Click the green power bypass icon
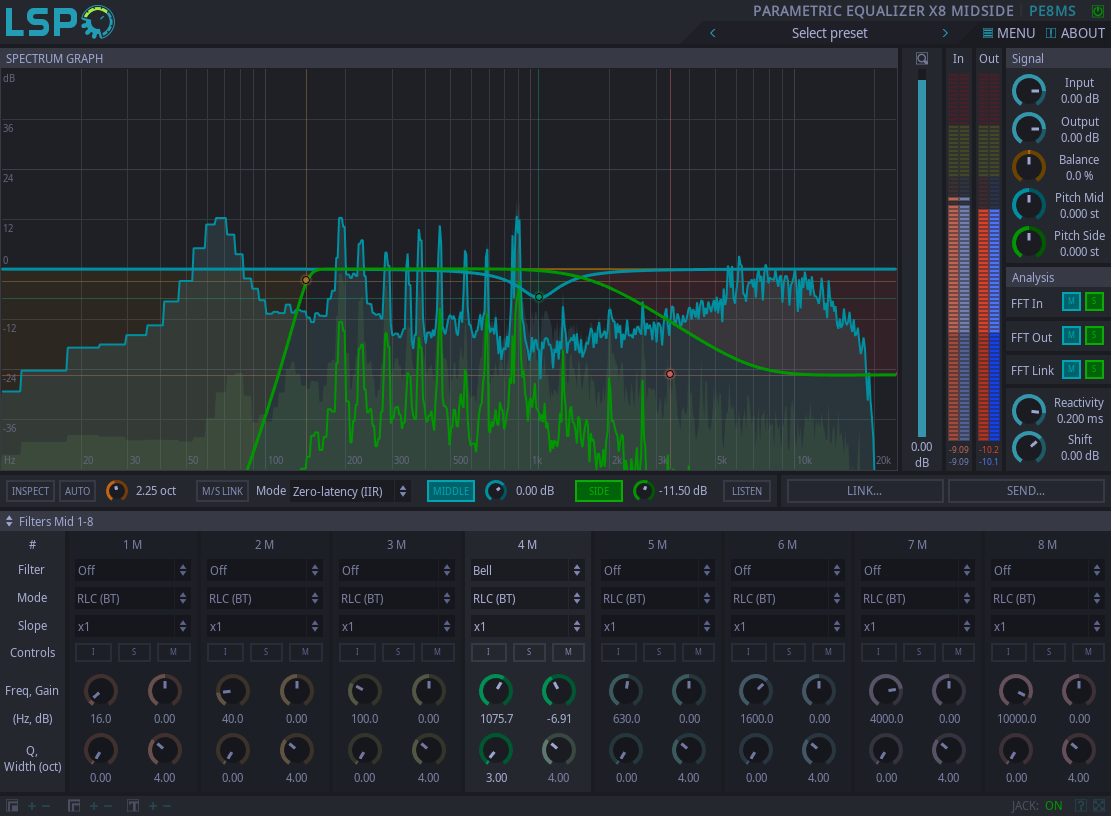This screenshot has width=1111, height=816. (x=1099, y=11)
